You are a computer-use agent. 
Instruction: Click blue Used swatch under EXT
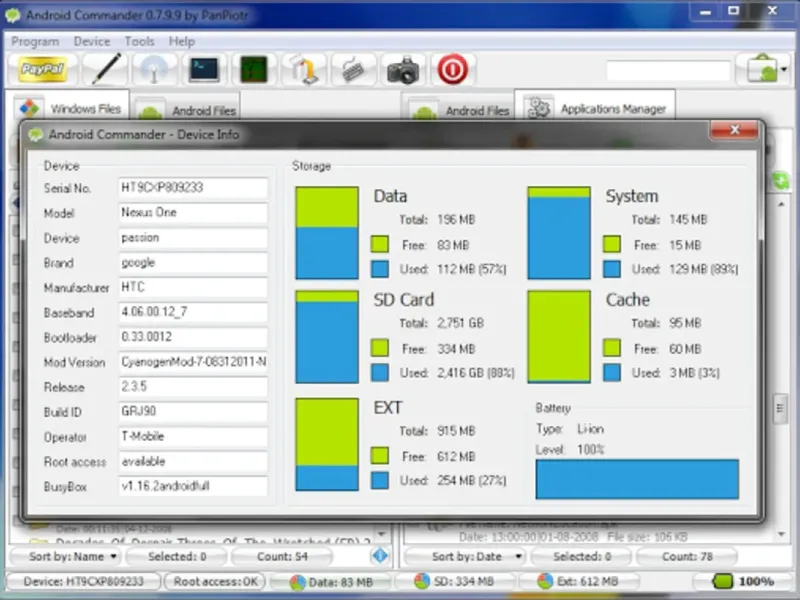pyautogui.click(x=380, y=480)
